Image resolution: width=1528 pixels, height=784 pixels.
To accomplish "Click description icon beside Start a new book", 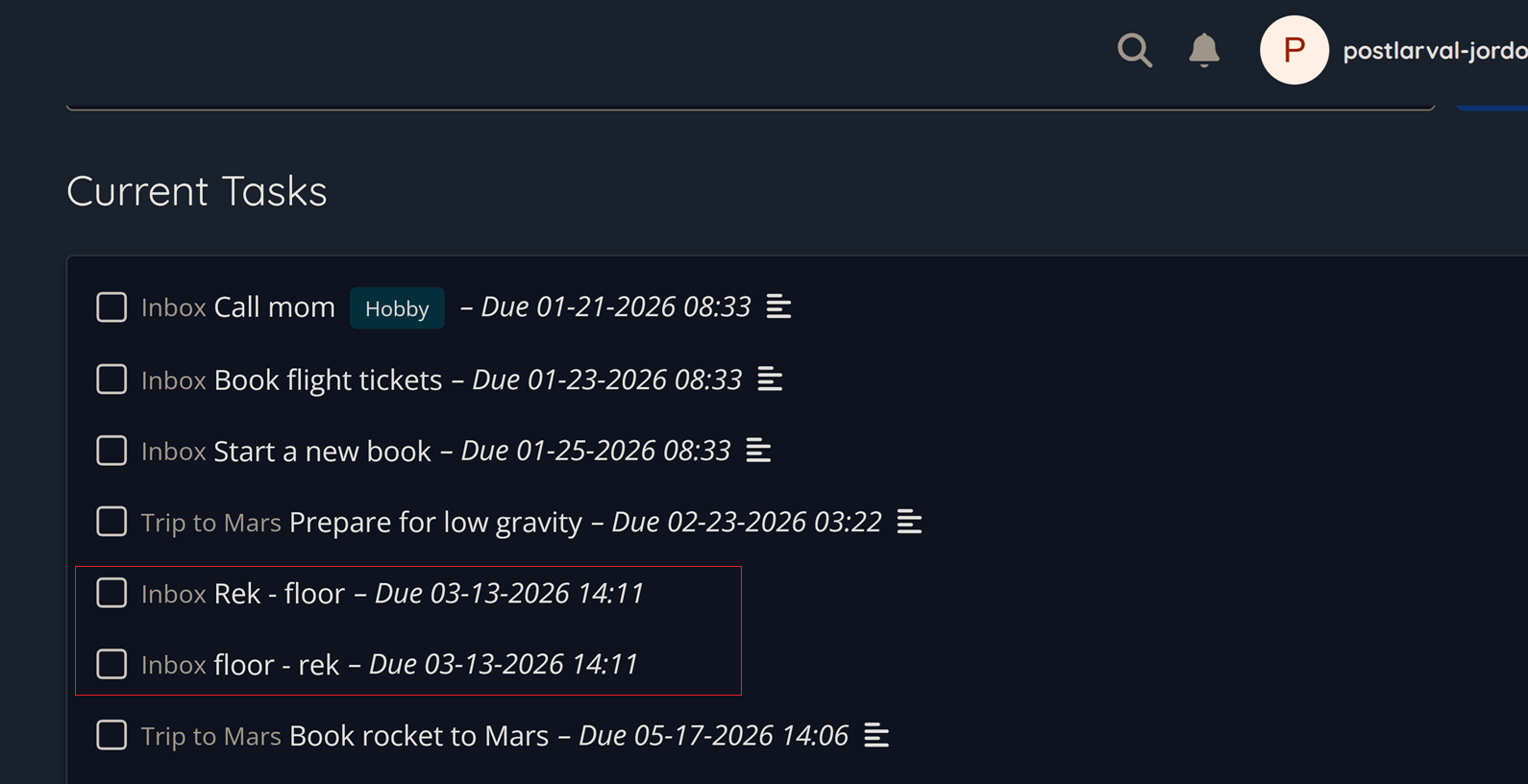I will coord(758,451).
